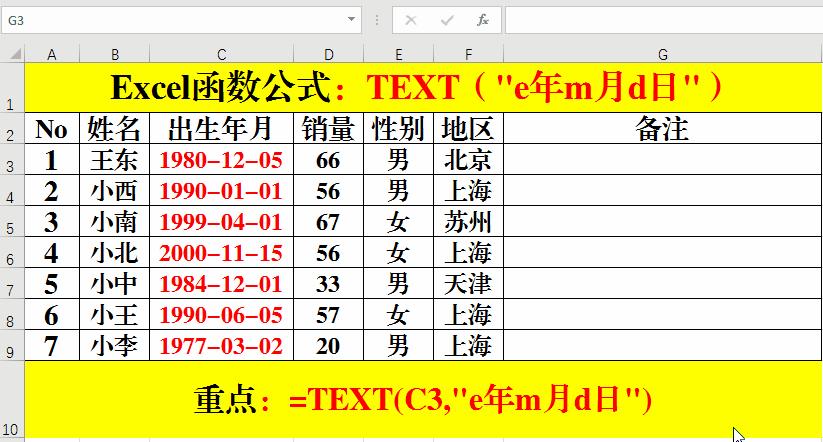
Task: Click the Name Box showing G3
Action: (181, 20)
